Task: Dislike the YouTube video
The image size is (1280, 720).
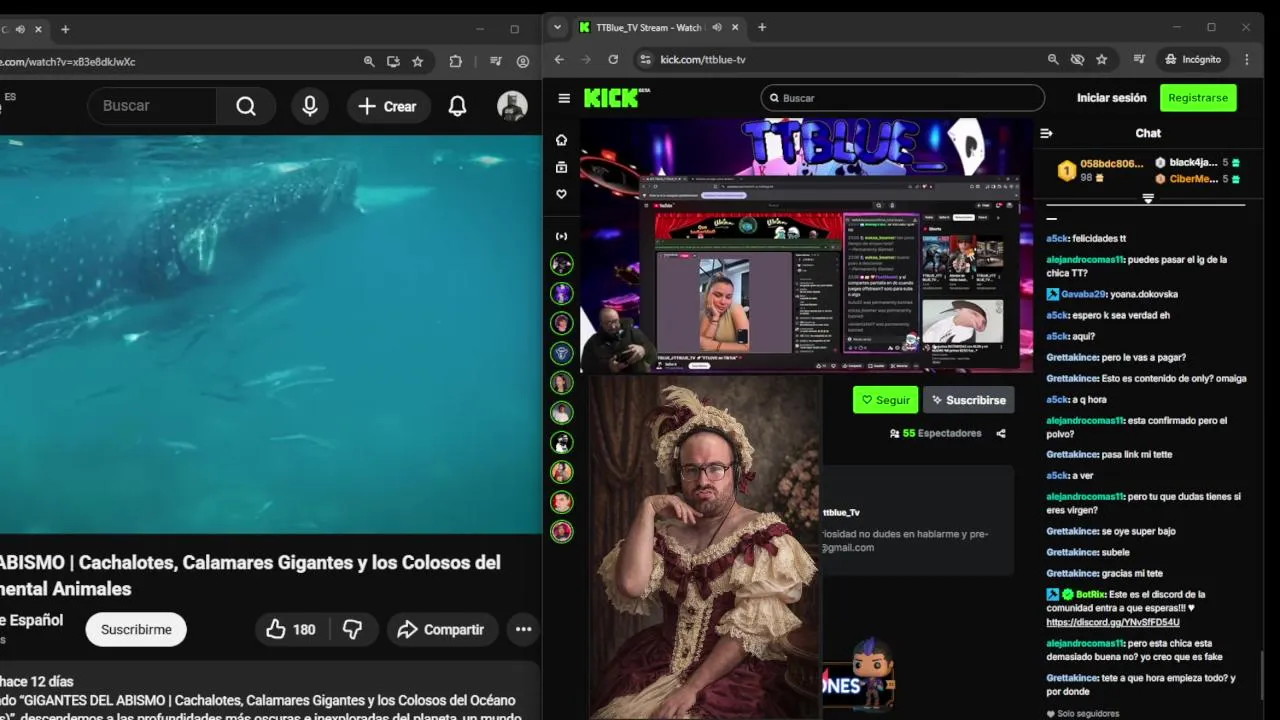Action: (353, 629)
